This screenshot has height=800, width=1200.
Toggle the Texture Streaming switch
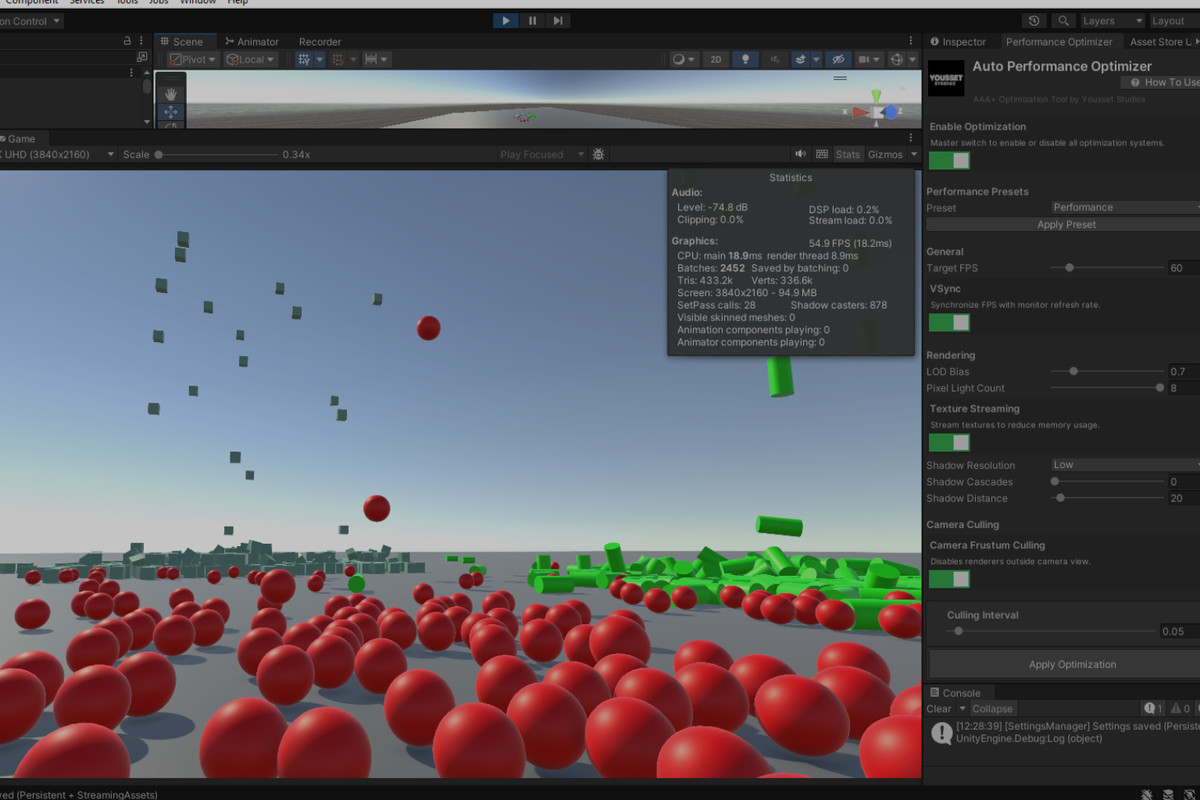tap(949, 442)
